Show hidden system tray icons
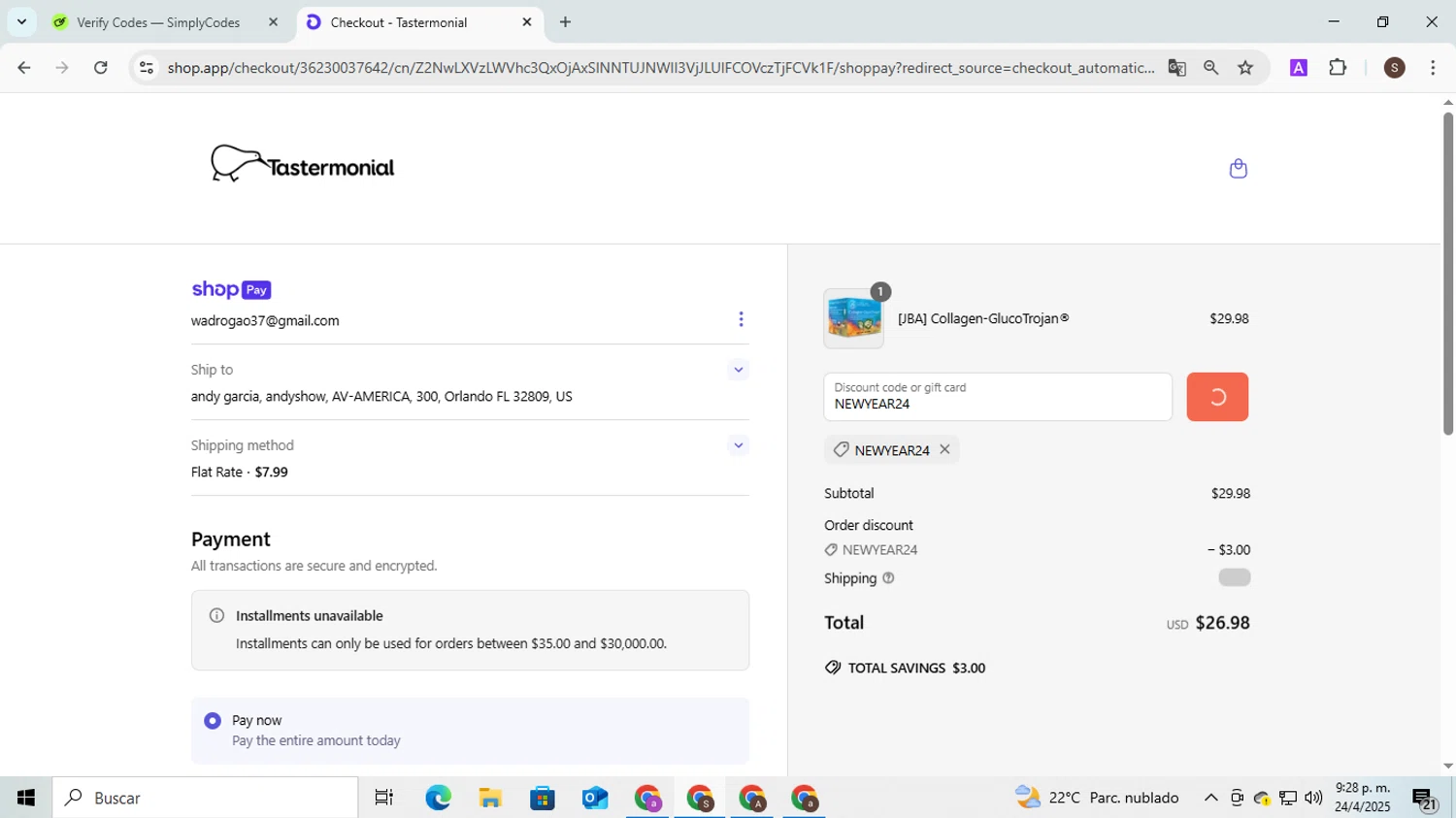The height and width of the screenshot is (818, 1456). (x=1210, y=798)
